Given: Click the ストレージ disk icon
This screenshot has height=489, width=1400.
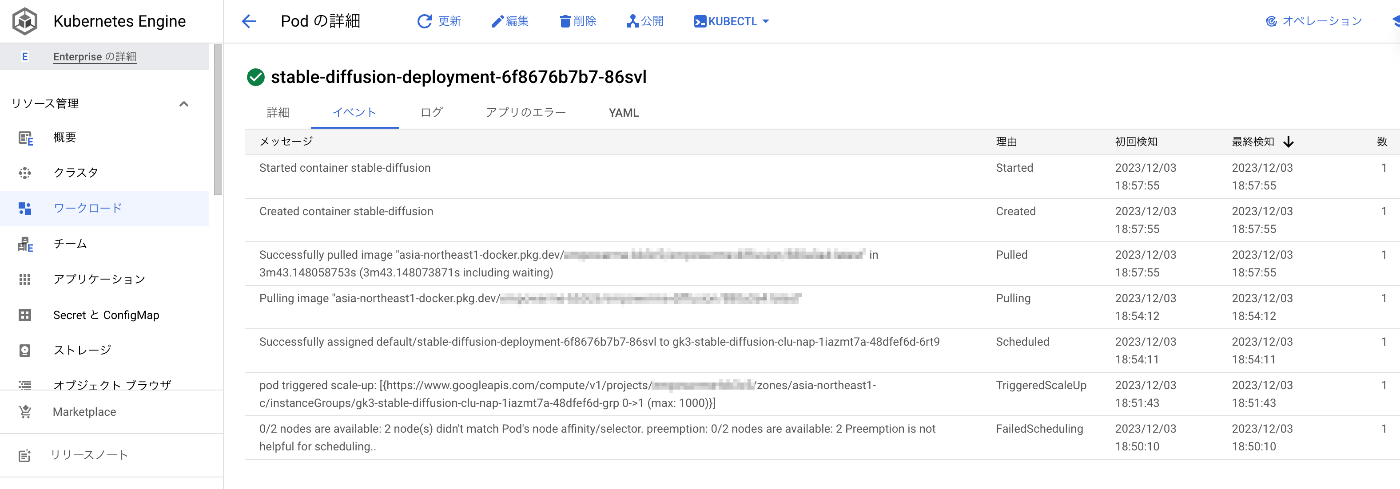Looking at the screenshot, I should (x=26, y=350).
